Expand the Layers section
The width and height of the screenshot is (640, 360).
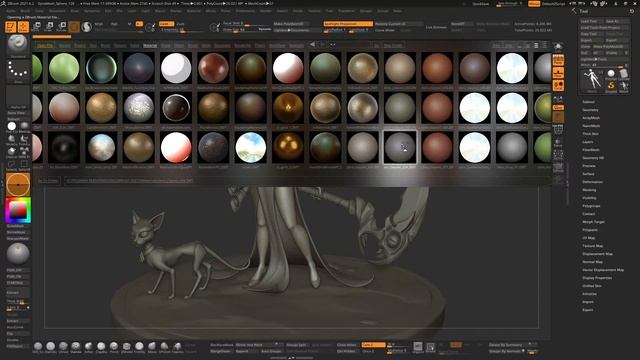[x=588, y=142]
